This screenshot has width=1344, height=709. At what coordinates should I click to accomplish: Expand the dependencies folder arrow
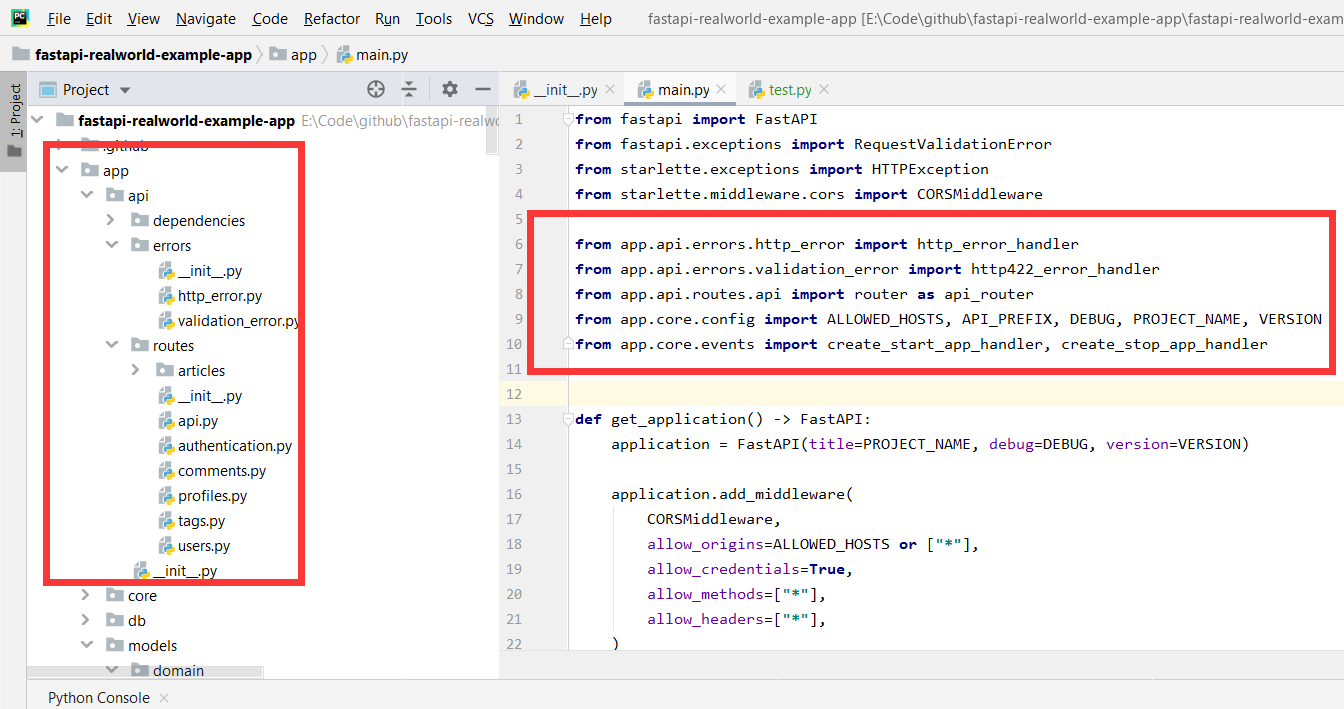tap(112, 221)
